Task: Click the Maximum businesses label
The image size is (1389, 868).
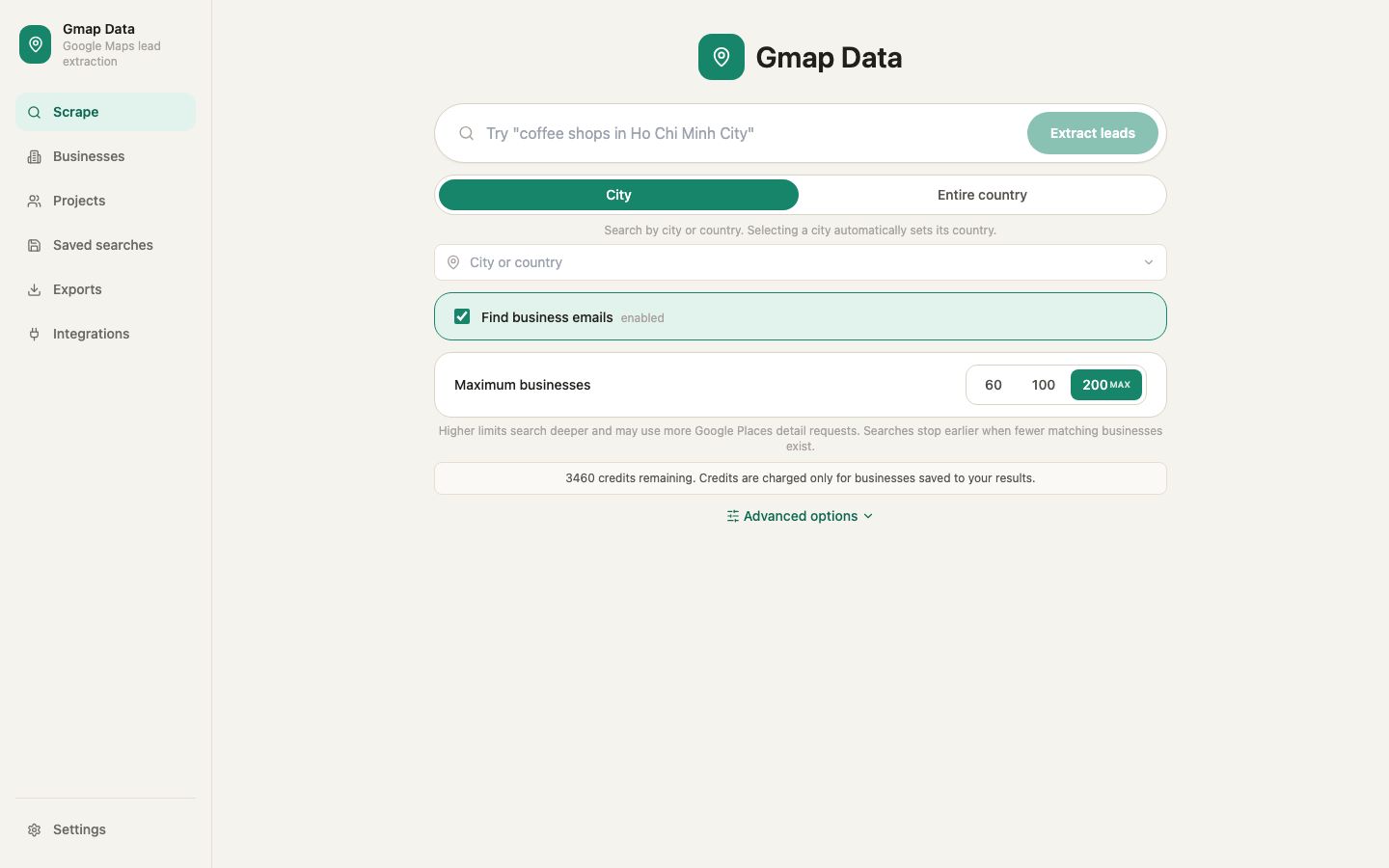Action: tap(522, 385)
